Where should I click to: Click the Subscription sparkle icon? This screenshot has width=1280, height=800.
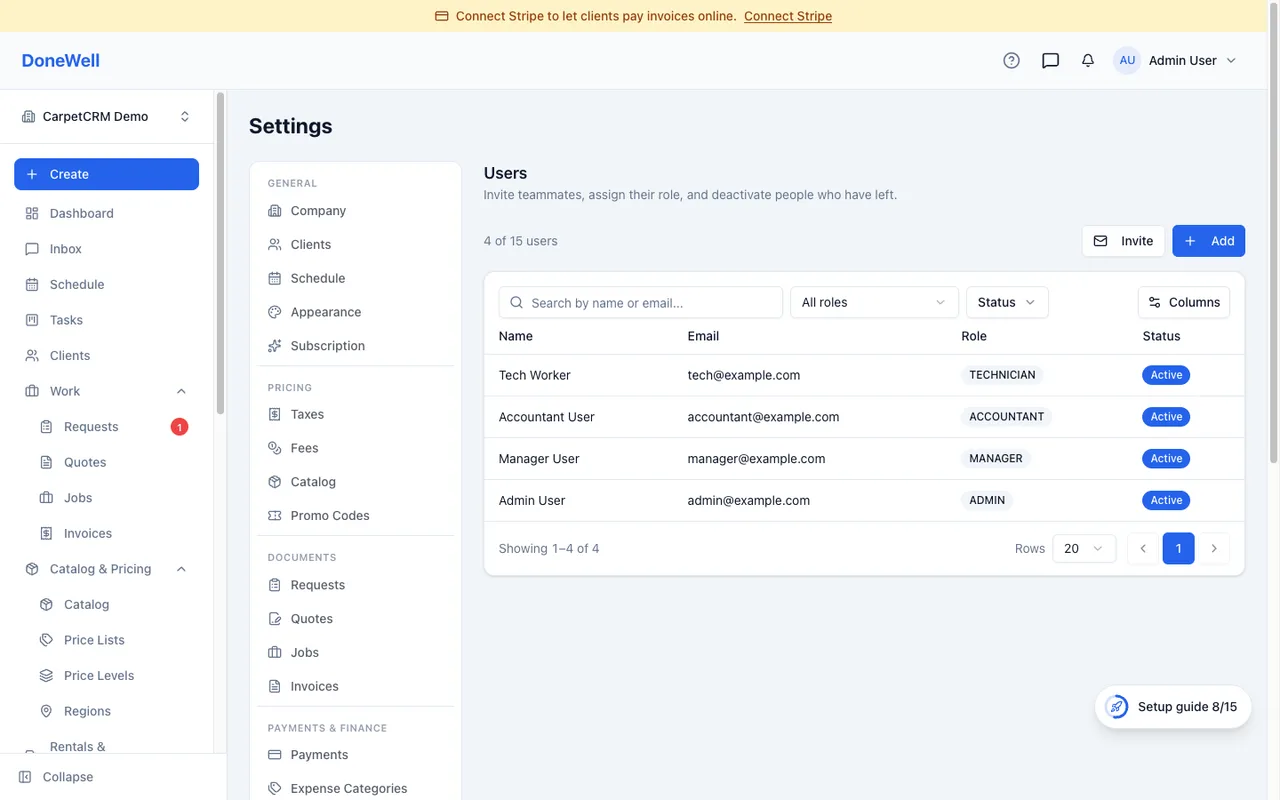coord(275,346)
